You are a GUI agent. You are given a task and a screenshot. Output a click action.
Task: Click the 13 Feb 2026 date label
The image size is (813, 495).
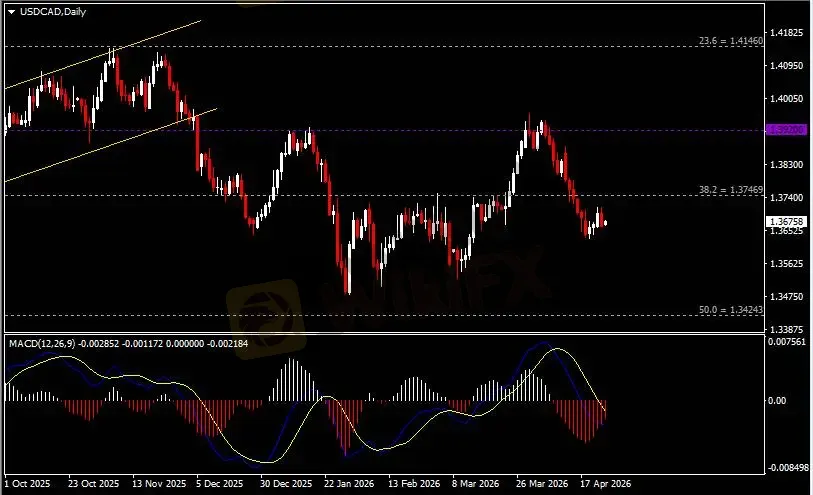click(x=414, y=483)
